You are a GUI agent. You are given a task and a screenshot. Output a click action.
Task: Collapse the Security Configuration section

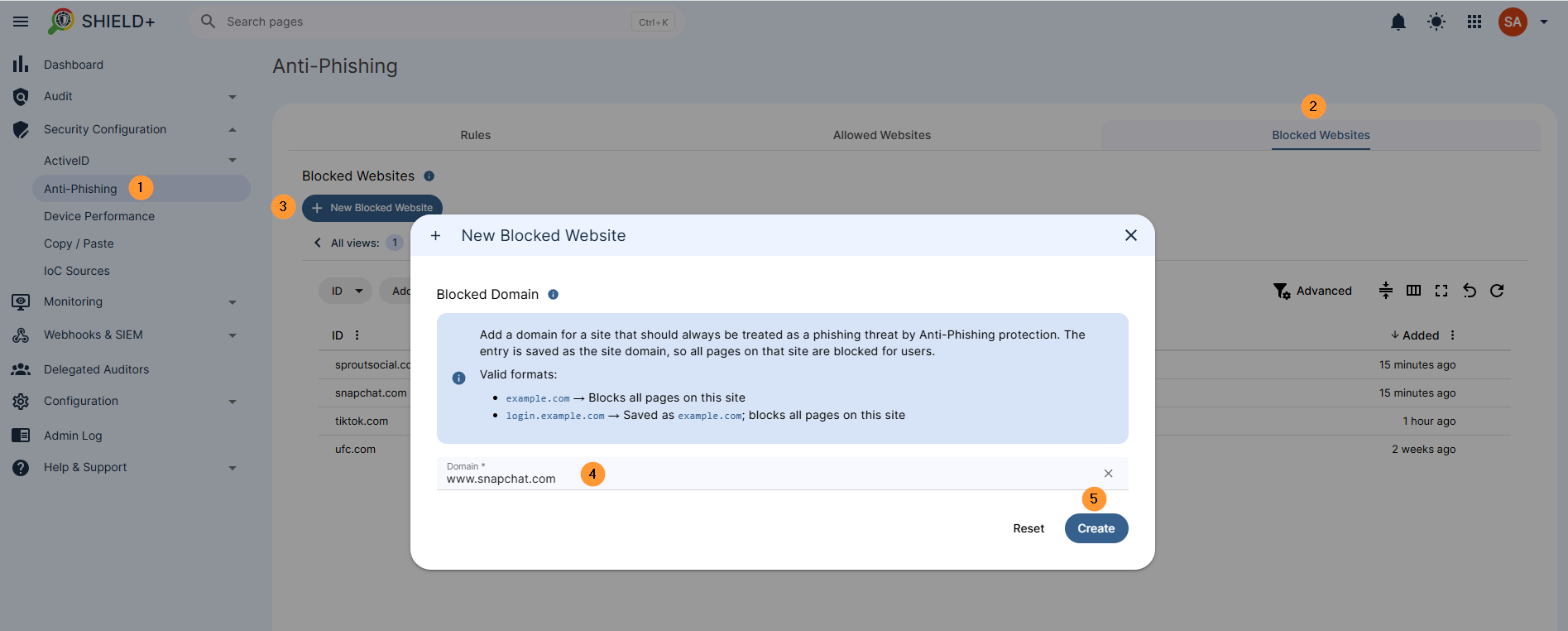[x=233, y=130]
